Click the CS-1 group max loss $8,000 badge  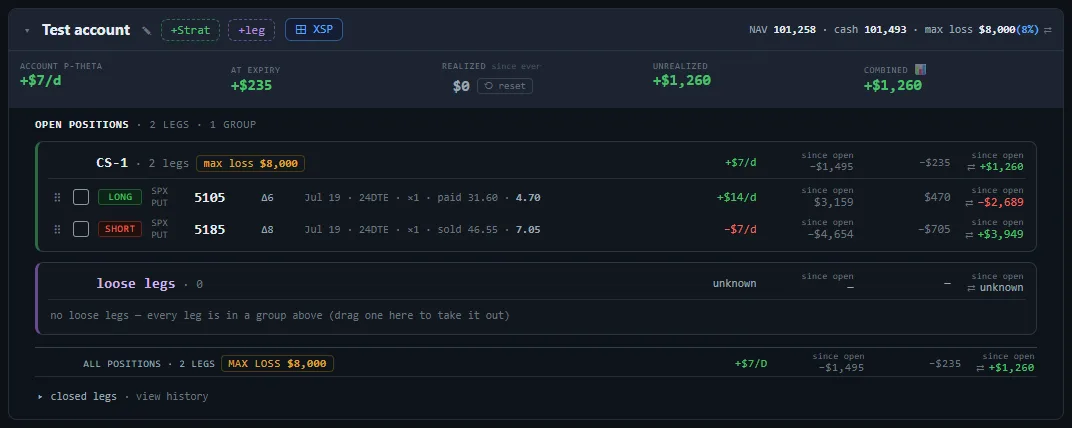250,163
